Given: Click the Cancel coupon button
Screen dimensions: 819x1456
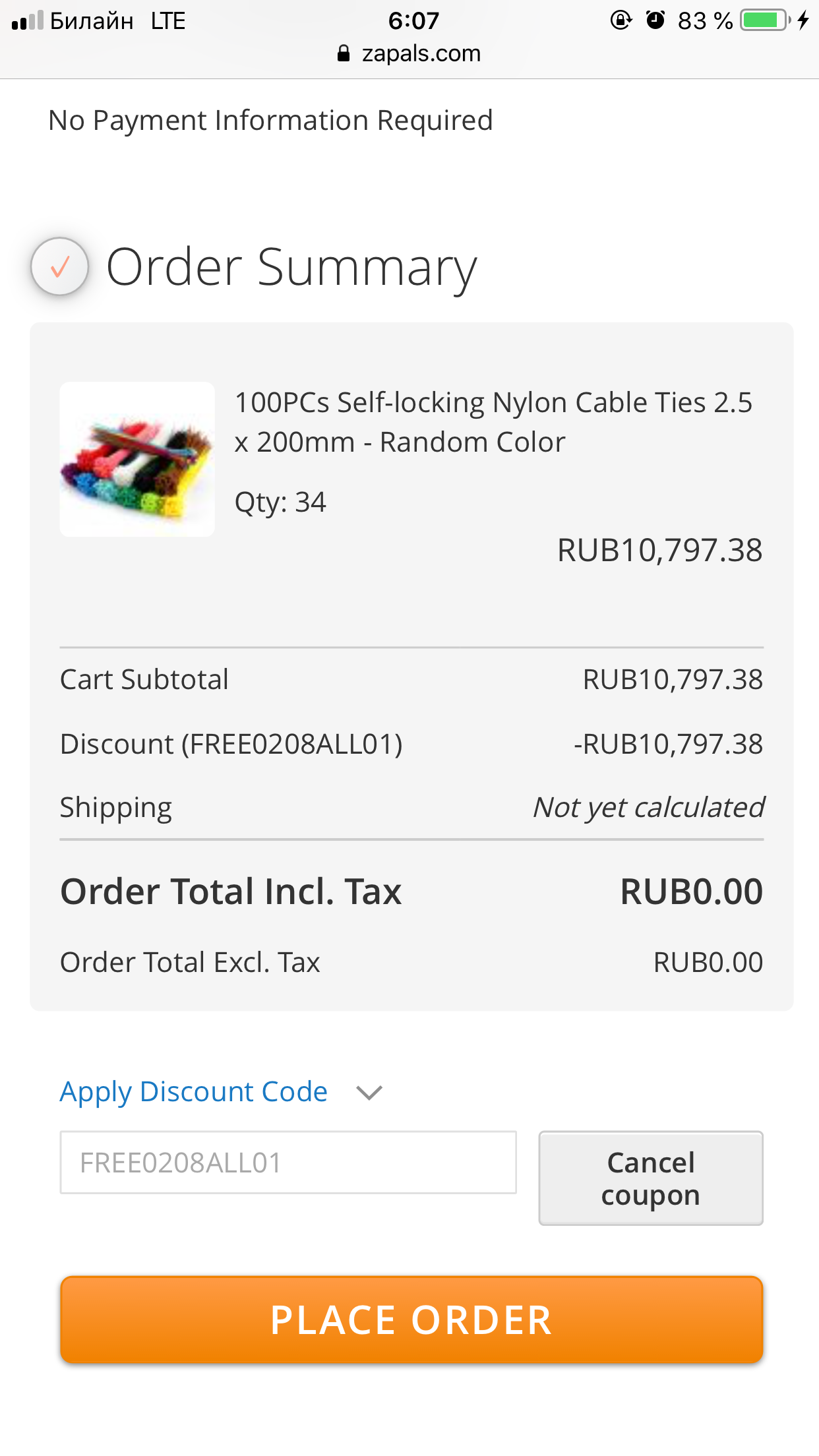Looking at the screenshot, I should (651, 1178).
